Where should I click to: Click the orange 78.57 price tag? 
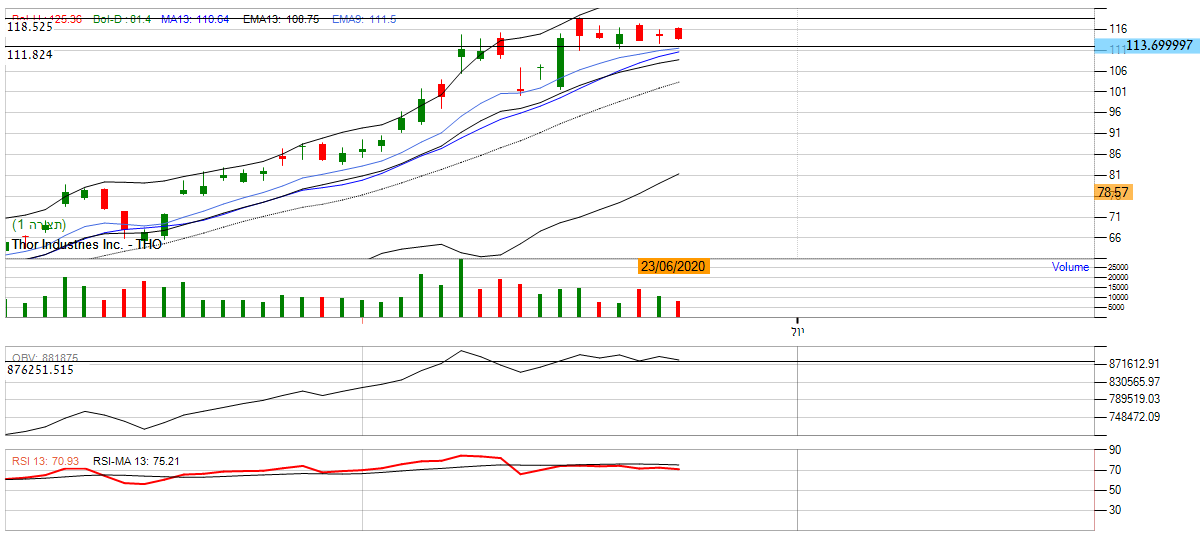tap(1112, 192)
